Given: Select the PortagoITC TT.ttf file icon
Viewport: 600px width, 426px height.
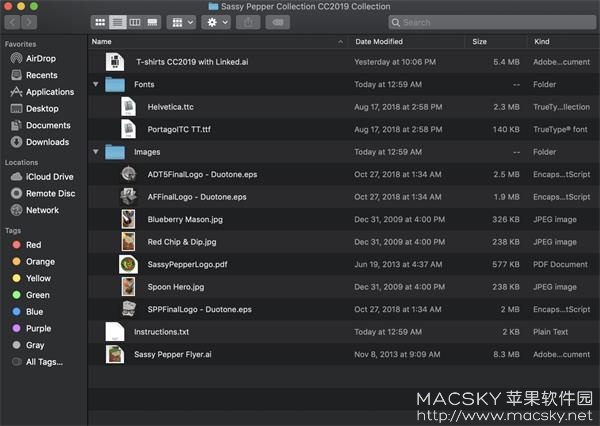Looking at the screenshot, I should pos(129,129).
